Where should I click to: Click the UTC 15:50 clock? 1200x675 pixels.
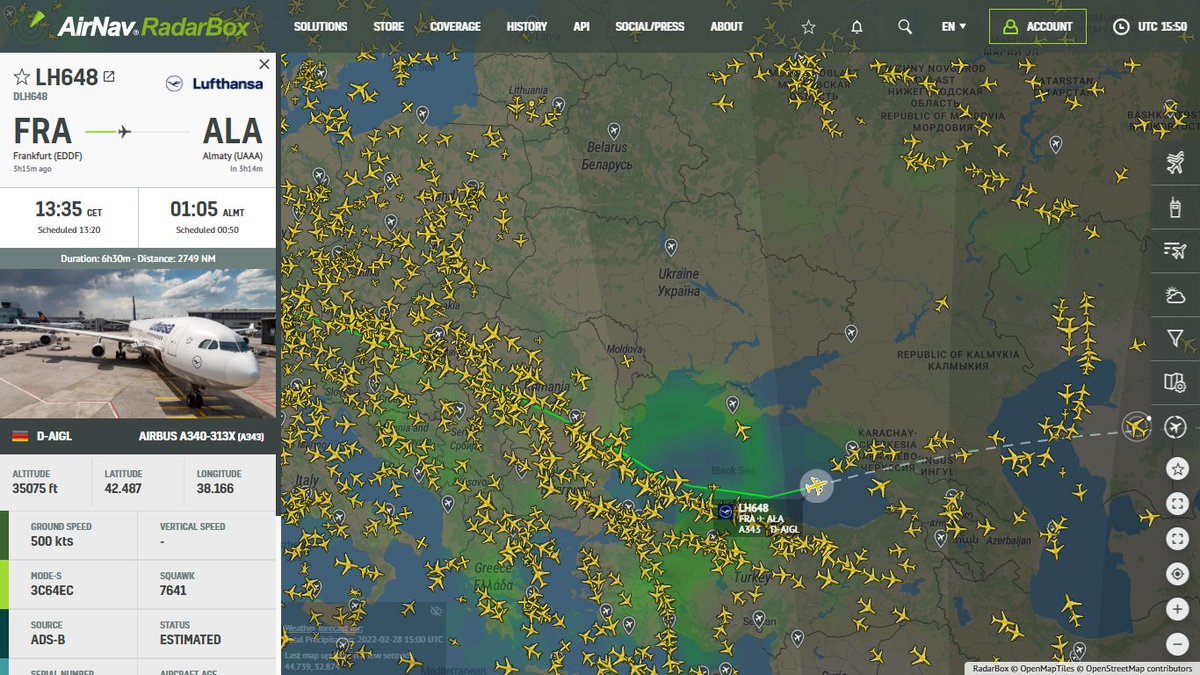tap(1150, 27)
